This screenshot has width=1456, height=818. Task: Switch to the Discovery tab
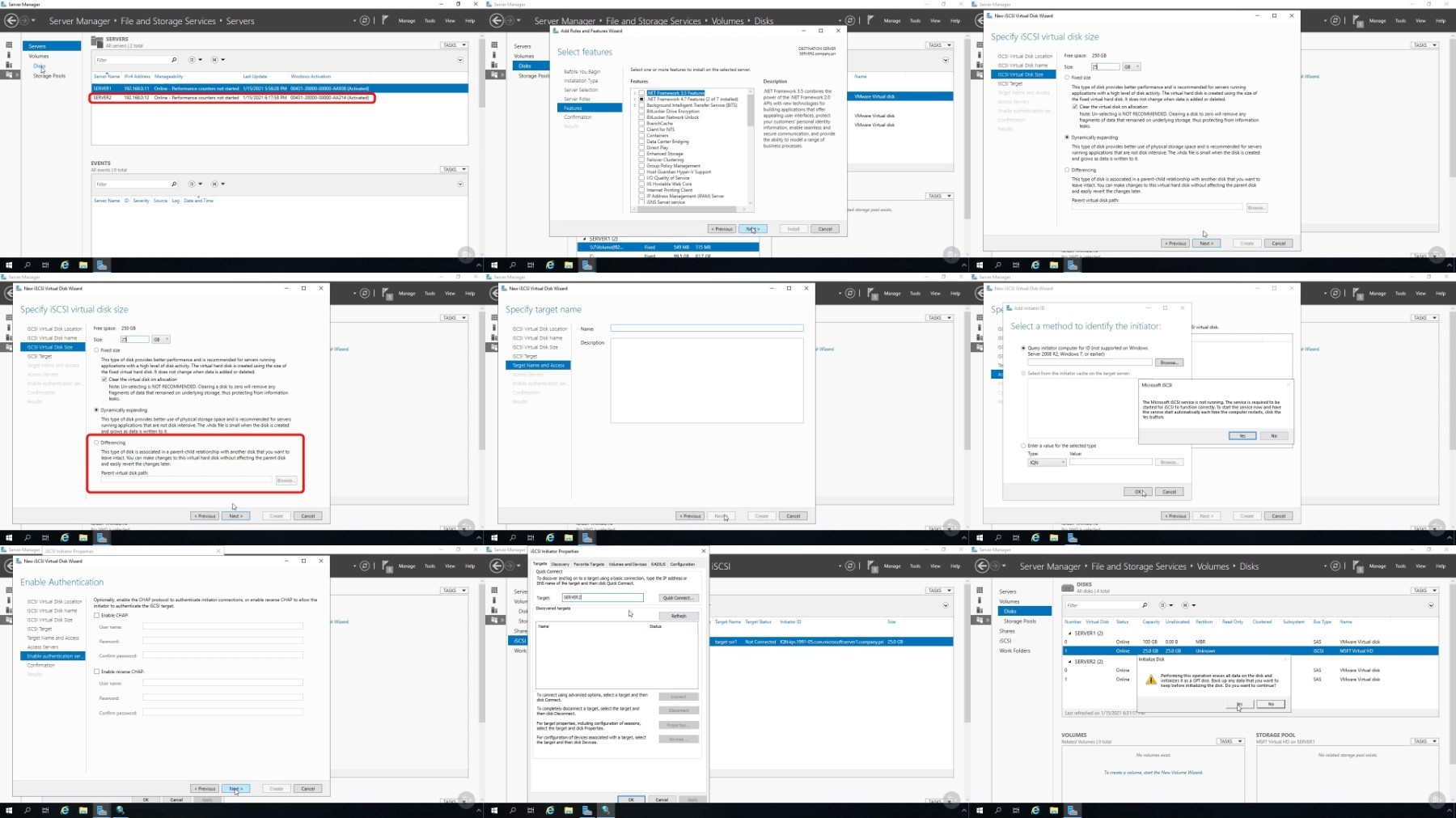(x=560, y=564)
